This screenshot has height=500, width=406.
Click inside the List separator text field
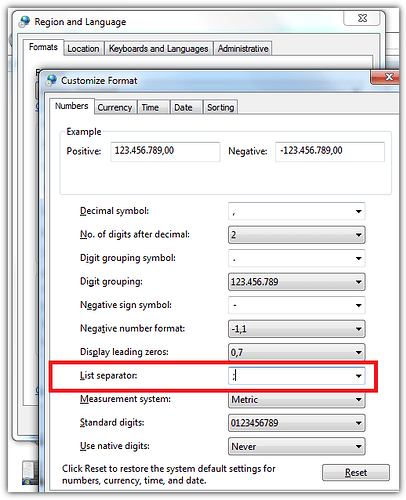click(291, 376)
